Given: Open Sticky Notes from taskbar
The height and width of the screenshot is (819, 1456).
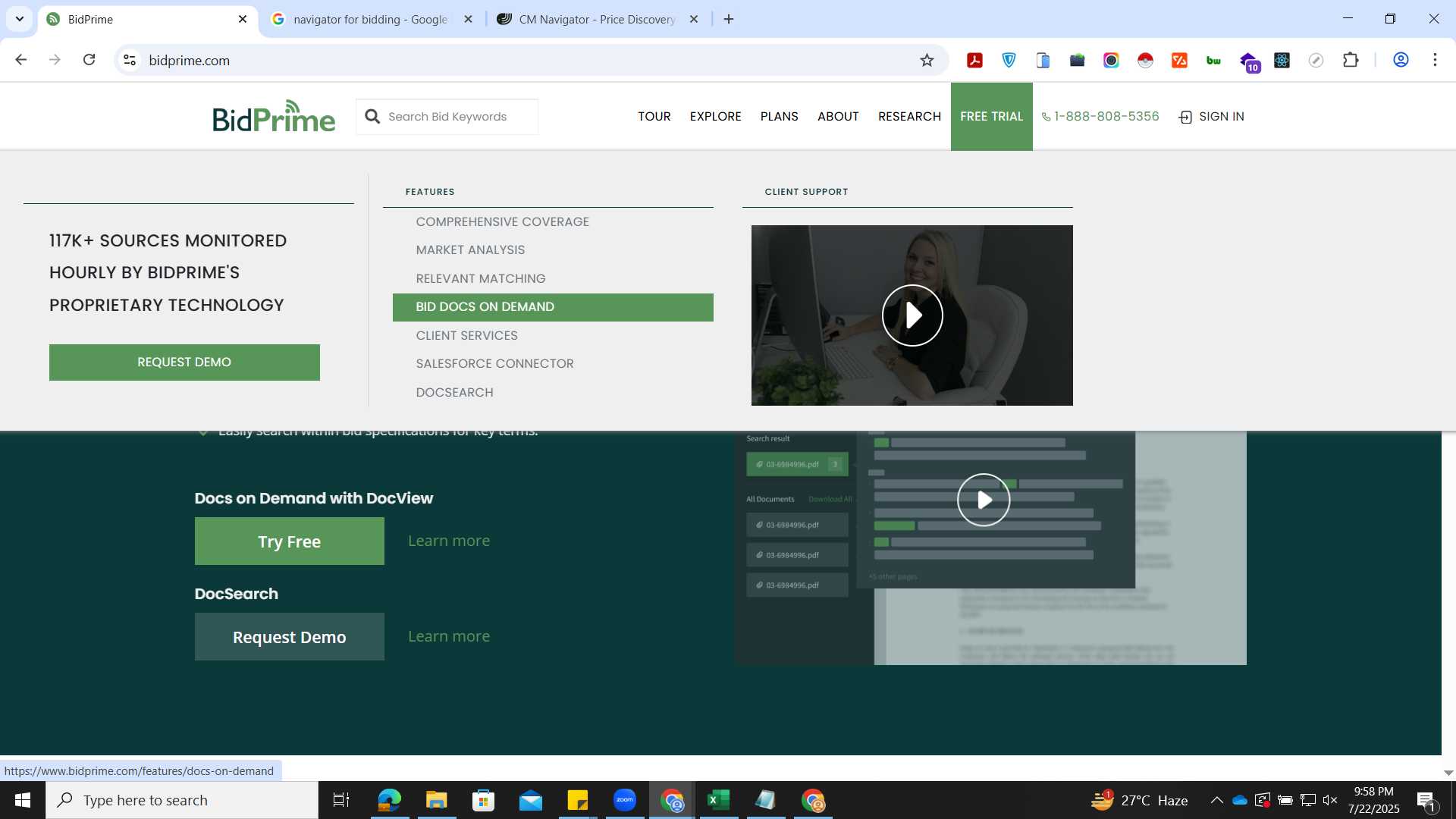Looking at the screenshot, I should [x=578, y=800].
